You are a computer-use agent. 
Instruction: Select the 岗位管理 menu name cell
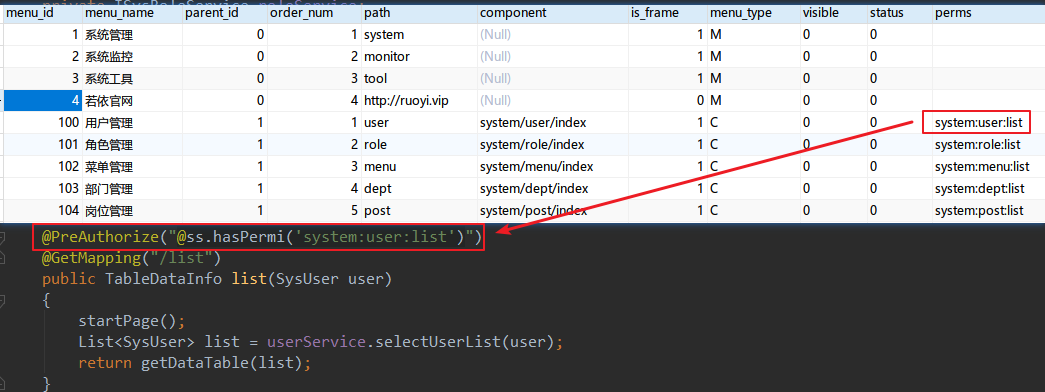(132, 211)
